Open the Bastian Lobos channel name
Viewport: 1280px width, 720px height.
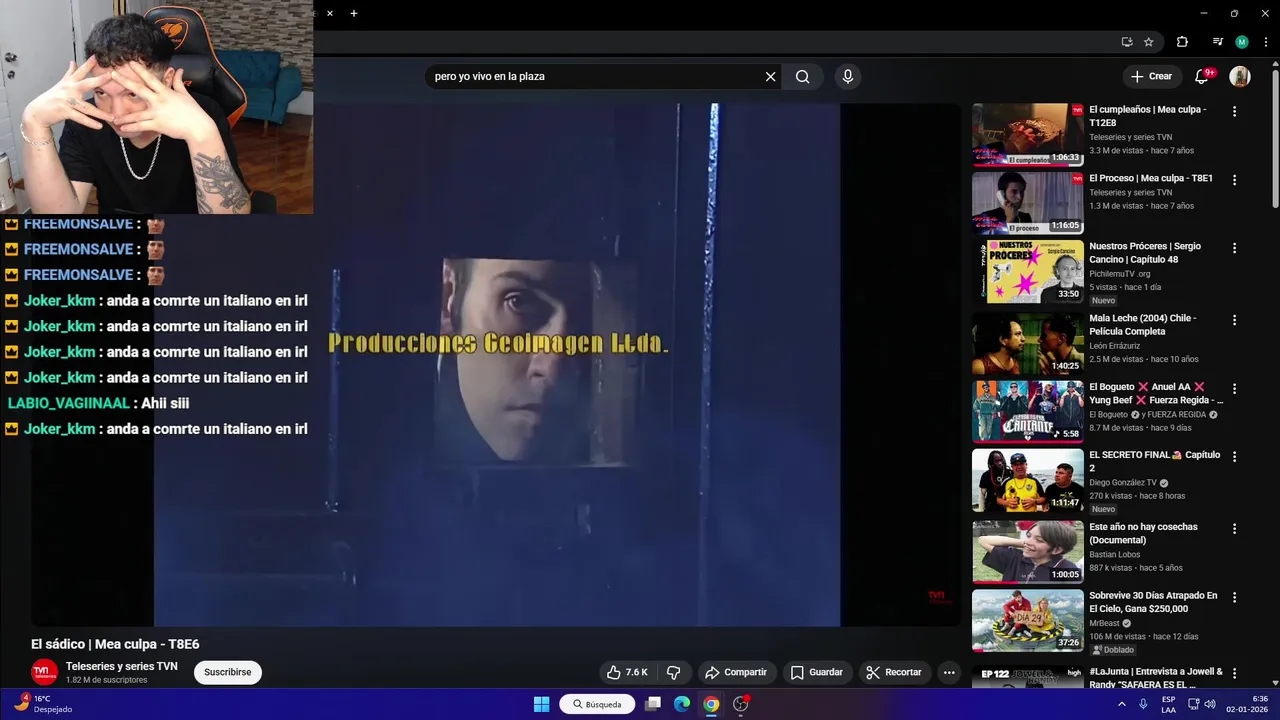pyautogui.click(x=1114, y=555)
